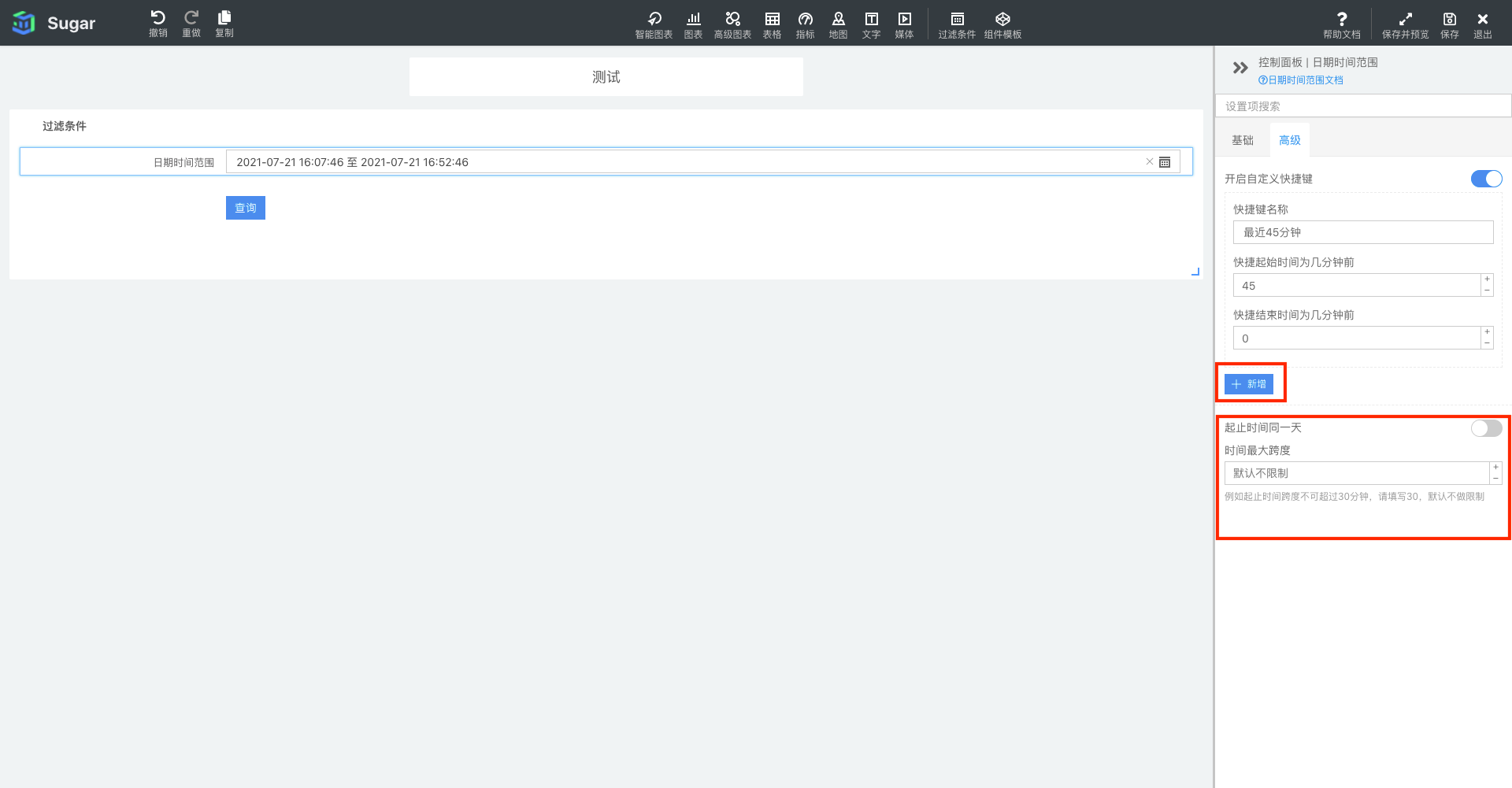This screenshot has height=788, width=1512.
Task: Click the settings search (设置项搜索) field
Action: click(x=1362, y=106)
